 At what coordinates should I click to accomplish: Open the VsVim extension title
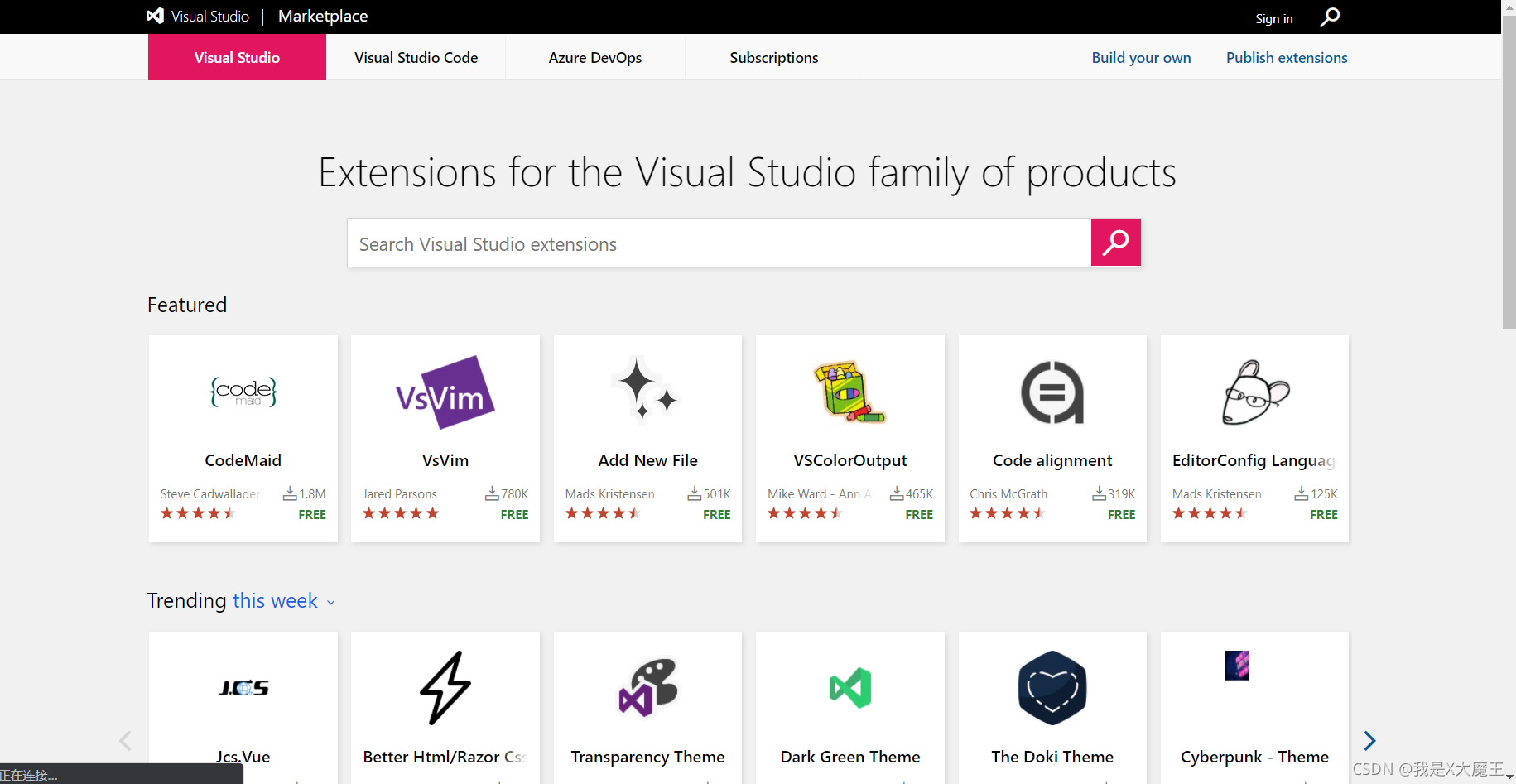tap(445, 460)
